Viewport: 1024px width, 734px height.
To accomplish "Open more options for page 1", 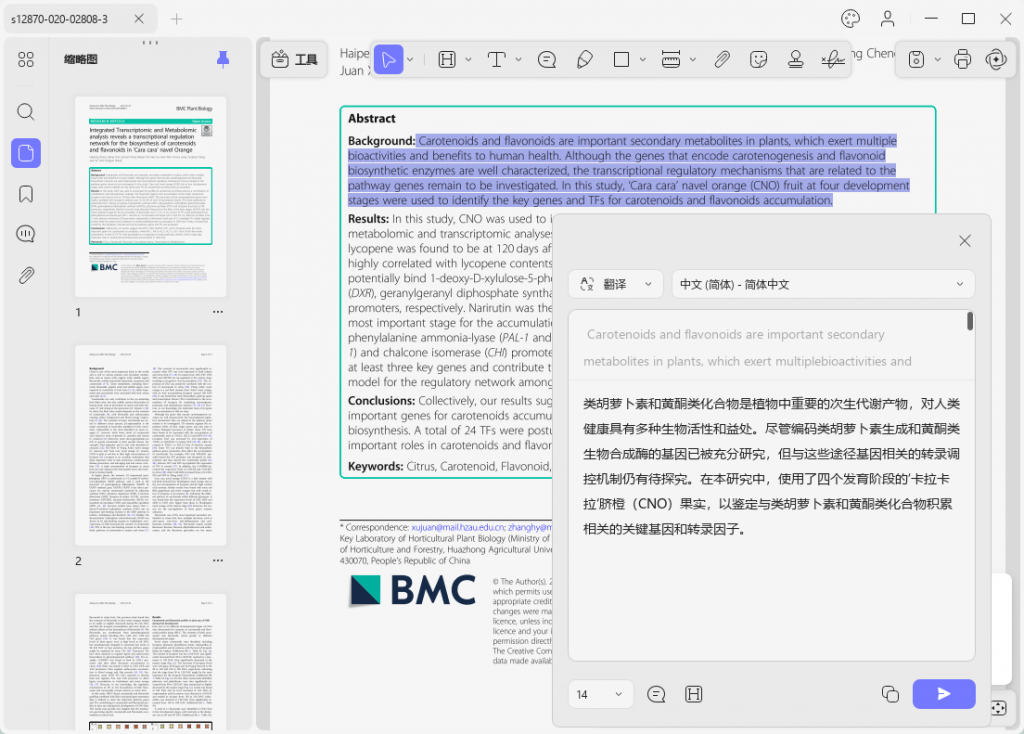I will 217,312.
